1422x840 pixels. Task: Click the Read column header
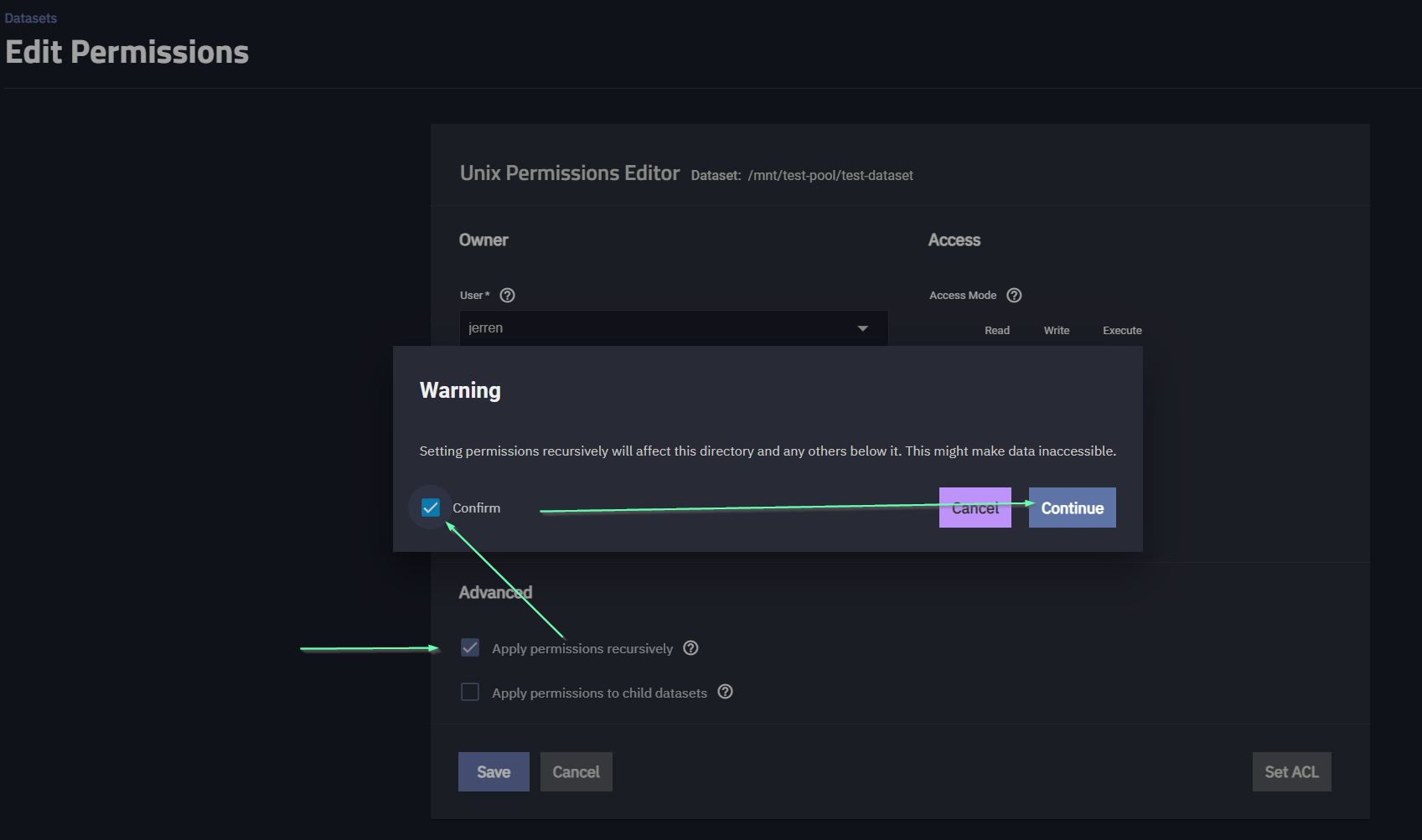(x=997, y=330)
